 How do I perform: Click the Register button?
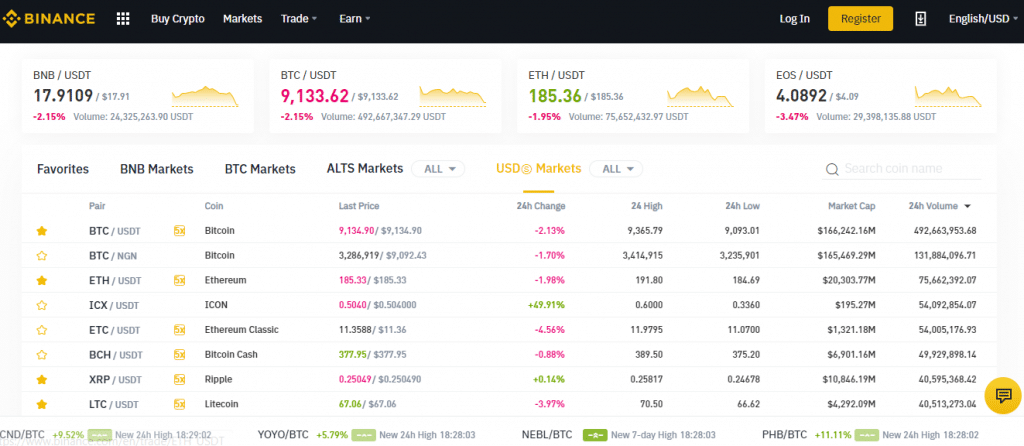tap(861, 19)
